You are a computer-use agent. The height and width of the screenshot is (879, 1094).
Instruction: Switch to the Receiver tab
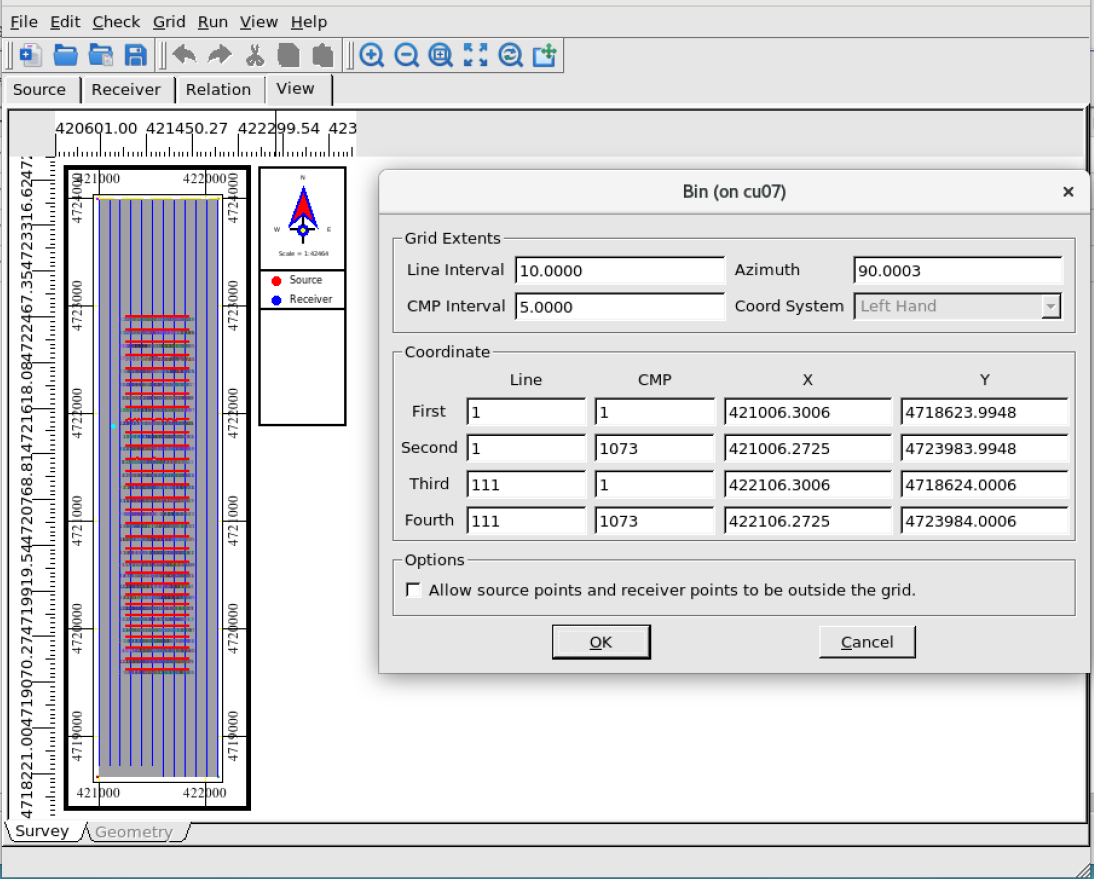(126, 90)
